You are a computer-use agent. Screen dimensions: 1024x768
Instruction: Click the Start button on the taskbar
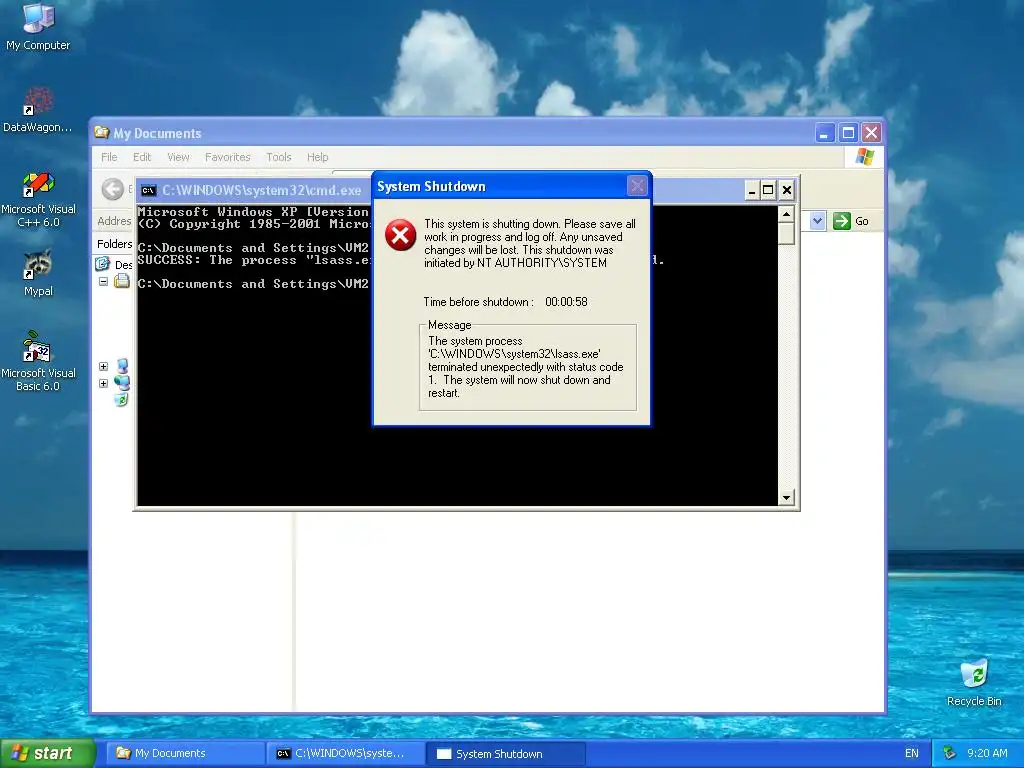coord(47,754)
